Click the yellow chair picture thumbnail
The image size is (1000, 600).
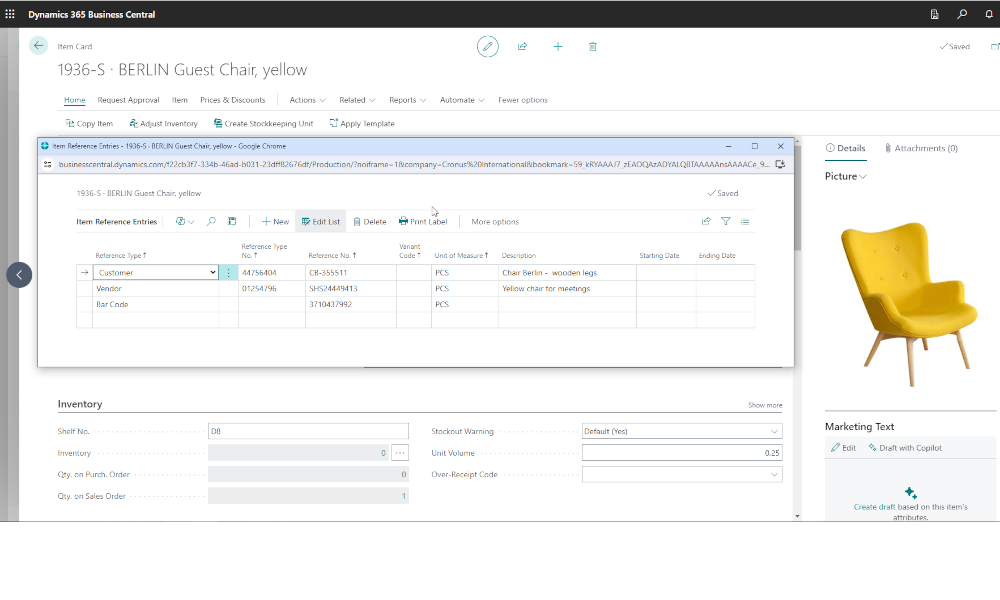(910, 303)
